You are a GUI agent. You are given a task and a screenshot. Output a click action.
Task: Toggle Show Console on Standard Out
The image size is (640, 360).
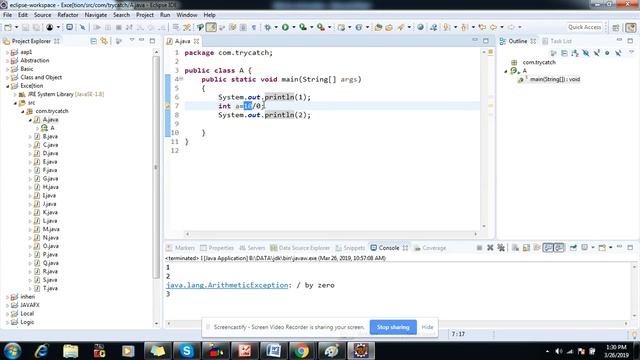coord(548,248)
